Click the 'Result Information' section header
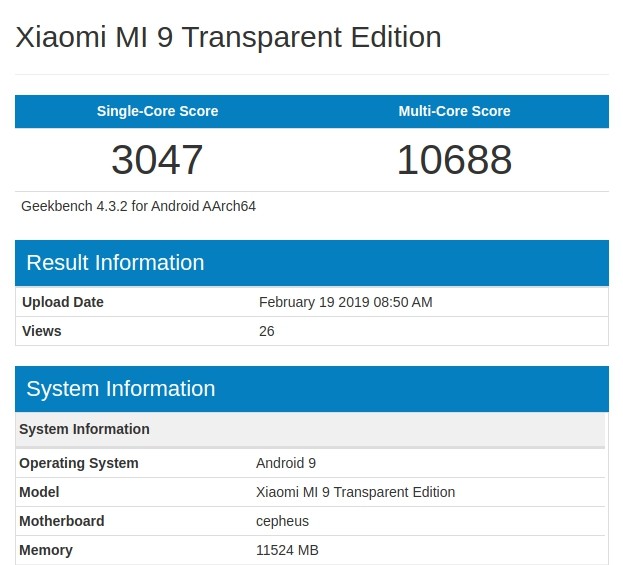The height and width of the screenshot is (565, 623). [x=312, y=263]
